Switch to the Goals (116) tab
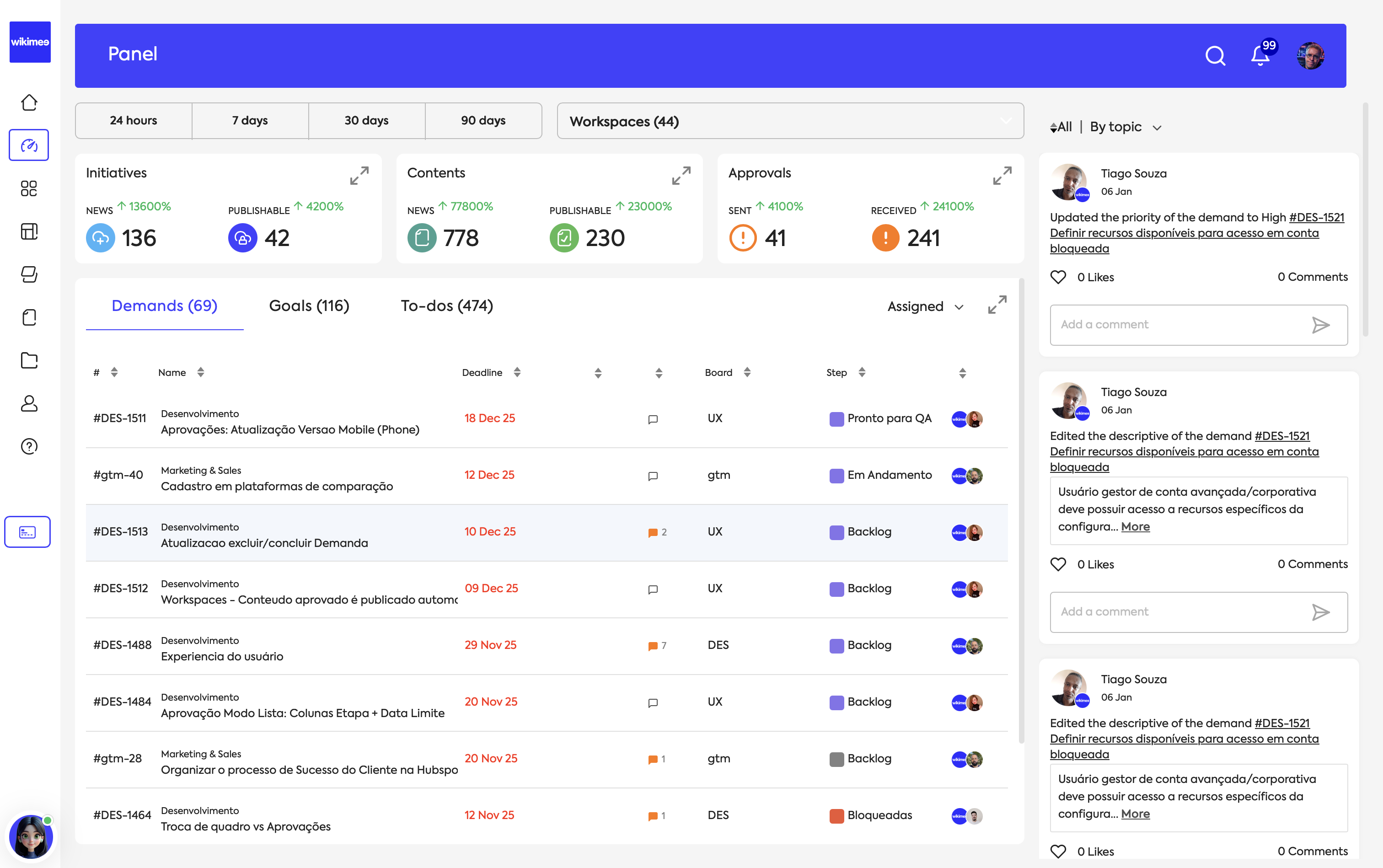Image resolution: width=1383 pixels, height=868 pixels. tap(309, 305)
